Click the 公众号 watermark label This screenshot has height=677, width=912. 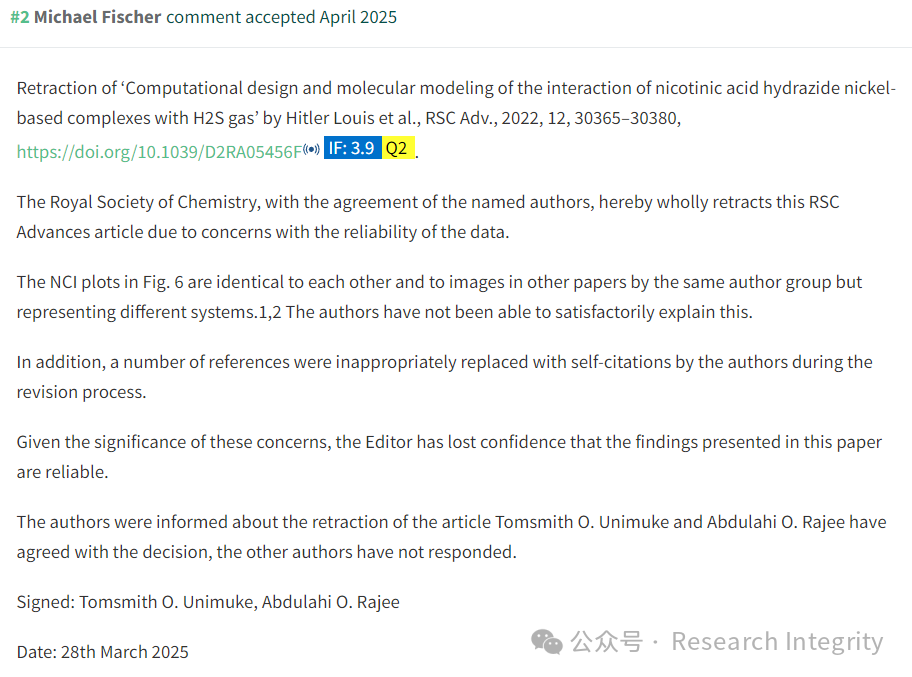[607, 642]
